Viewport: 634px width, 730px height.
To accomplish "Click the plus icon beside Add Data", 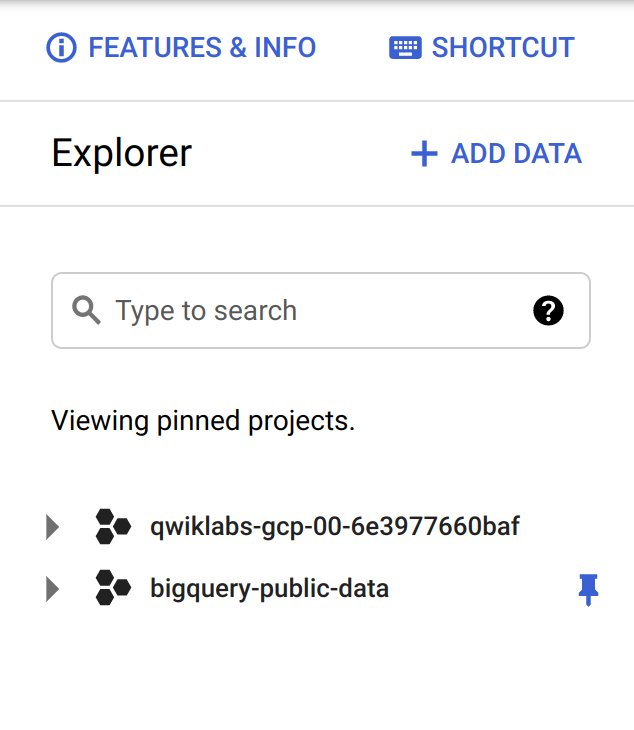I will coord(424,154).
